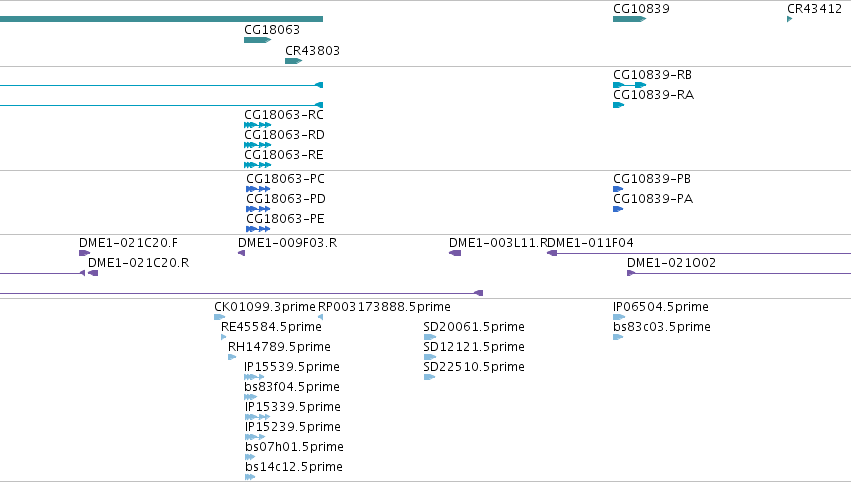The height and width of the screenshot is (482, 851).
Task: Click the DME1-021O02 label text
Action: point(671,263)
